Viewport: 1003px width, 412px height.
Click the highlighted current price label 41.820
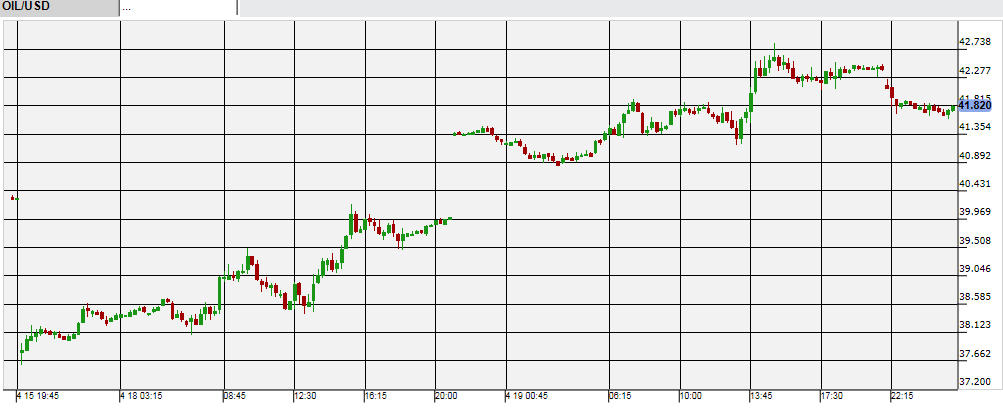974,105
